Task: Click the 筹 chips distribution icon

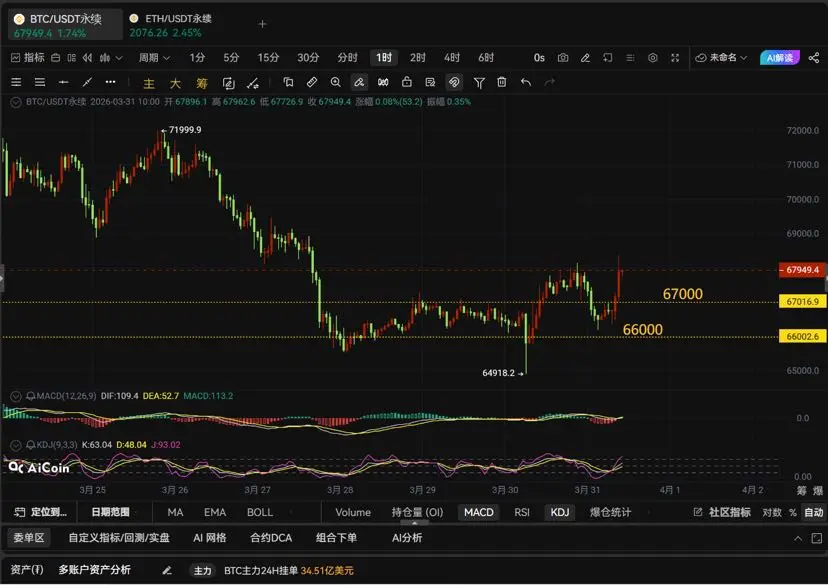Action: click(x=202, y=83)
